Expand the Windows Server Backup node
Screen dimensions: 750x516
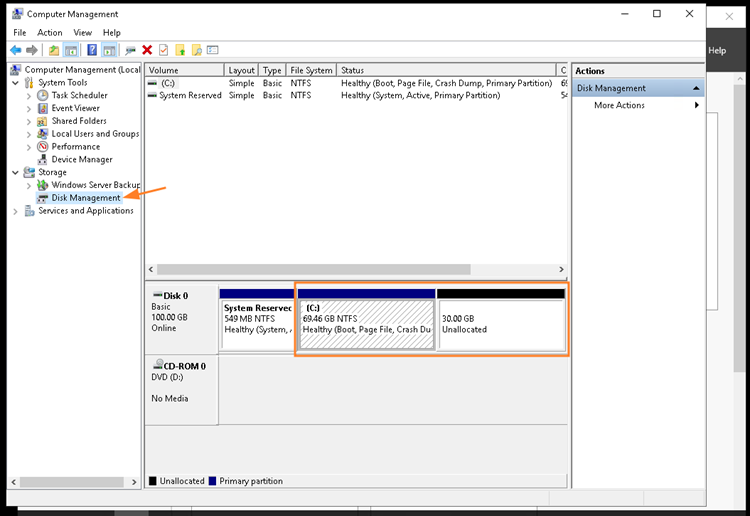click(x=29, y=185)
